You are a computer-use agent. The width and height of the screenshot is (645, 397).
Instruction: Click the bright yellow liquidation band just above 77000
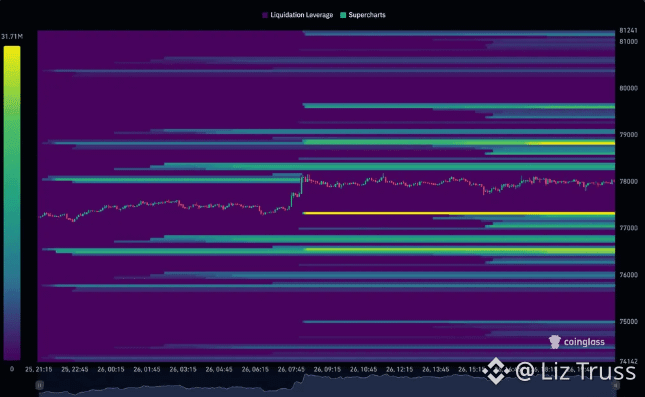click(459, 214)
